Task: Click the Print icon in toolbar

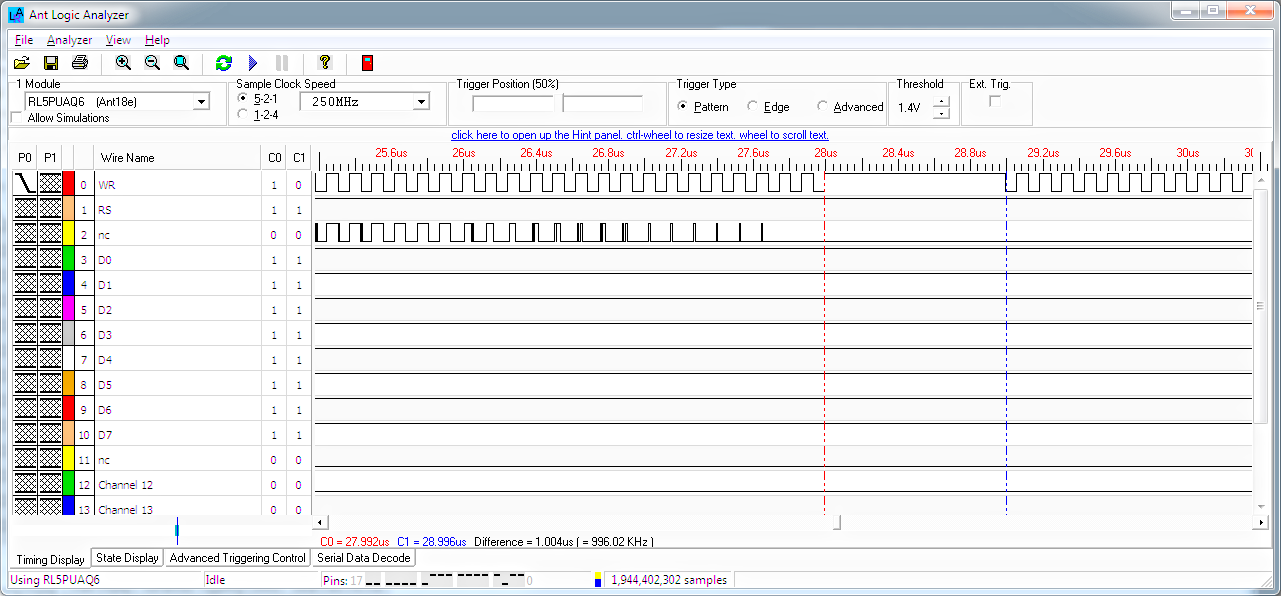Action: point(80,63)
